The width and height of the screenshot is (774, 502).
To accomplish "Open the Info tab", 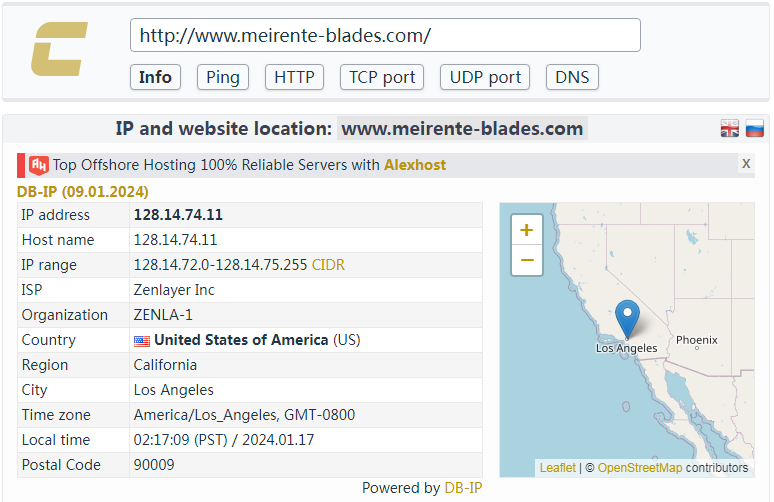I will pyautogui.click(x=155, y=77).
